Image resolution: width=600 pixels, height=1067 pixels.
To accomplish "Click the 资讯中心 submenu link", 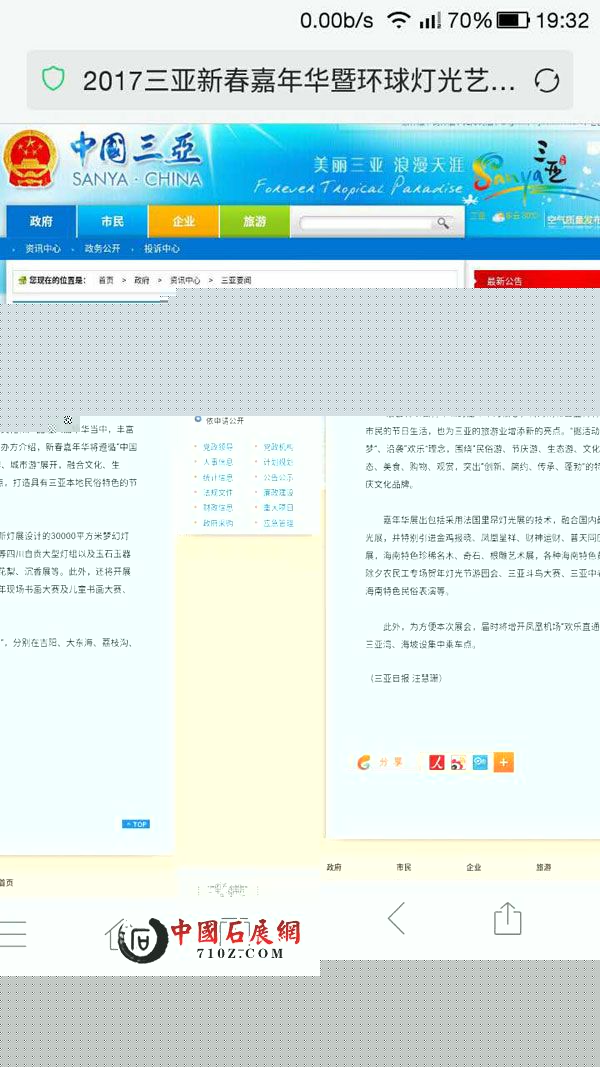I will [43, 248].
